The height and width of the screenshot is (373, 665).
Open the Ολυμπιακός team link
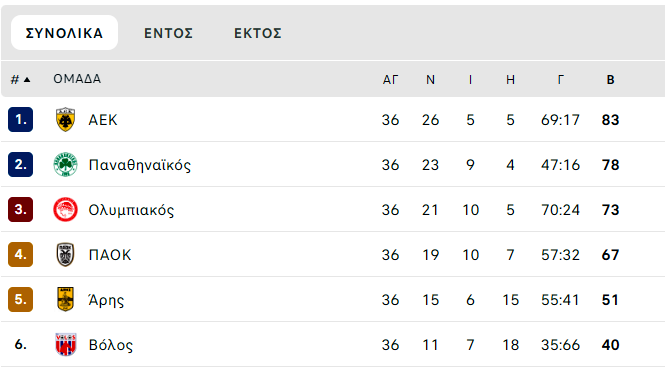coord(131,210)
